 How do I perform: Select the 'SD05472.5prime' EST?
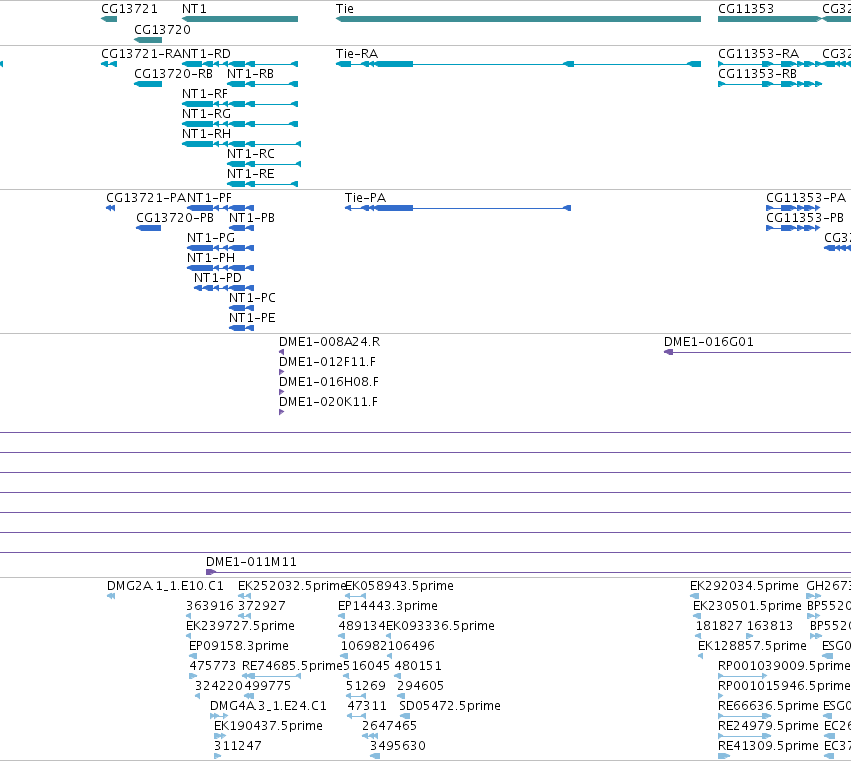405,716
